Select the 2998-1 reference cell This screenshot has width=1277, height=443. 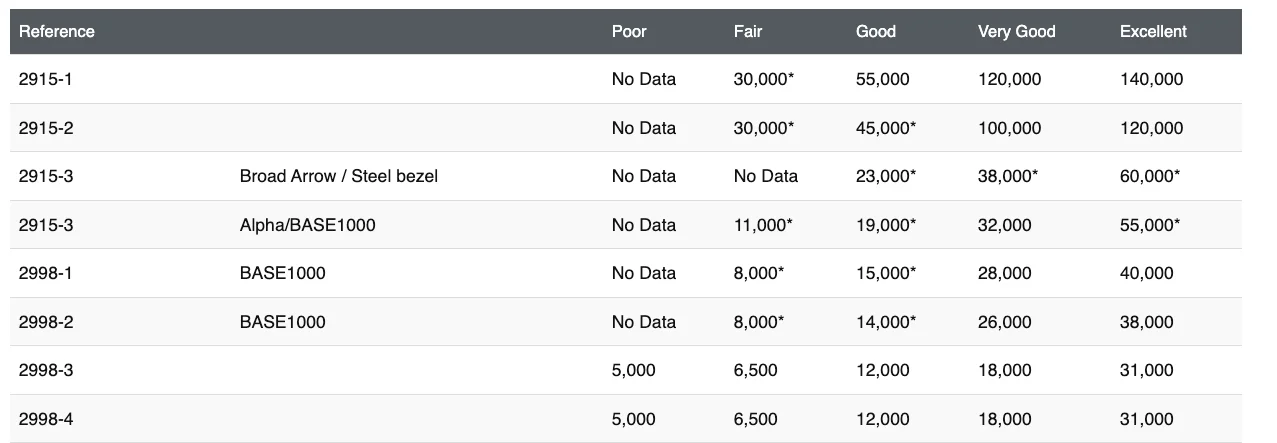[x=46, y=273]
